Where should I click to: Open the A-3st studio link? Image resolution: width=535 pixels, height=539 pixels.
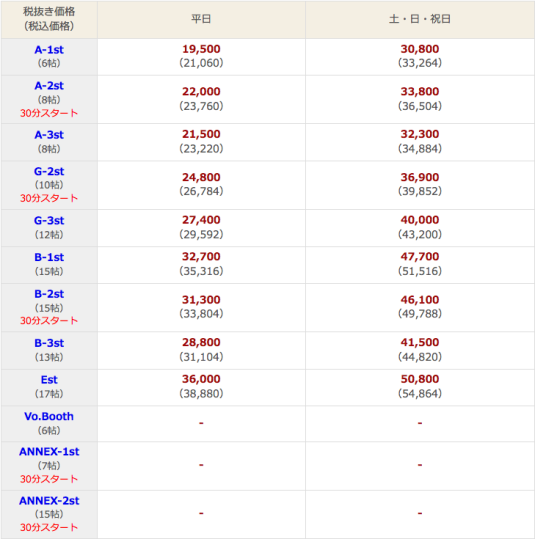point(49,135)
